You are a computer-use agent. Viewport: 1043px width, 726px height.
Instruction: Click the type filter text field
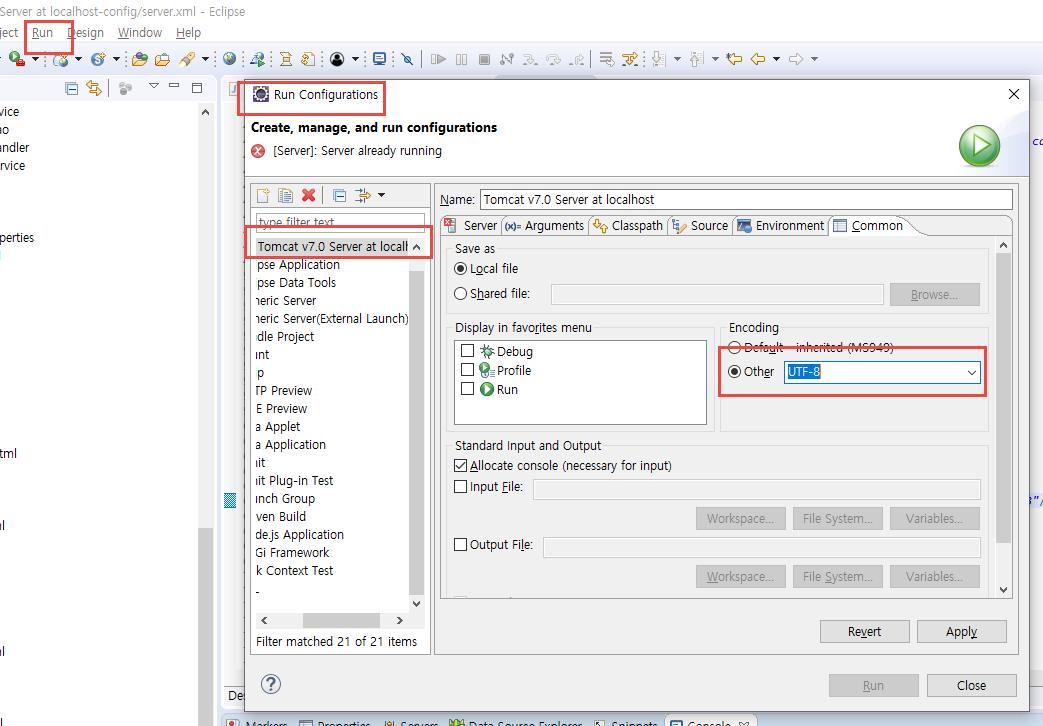[340, 222]
